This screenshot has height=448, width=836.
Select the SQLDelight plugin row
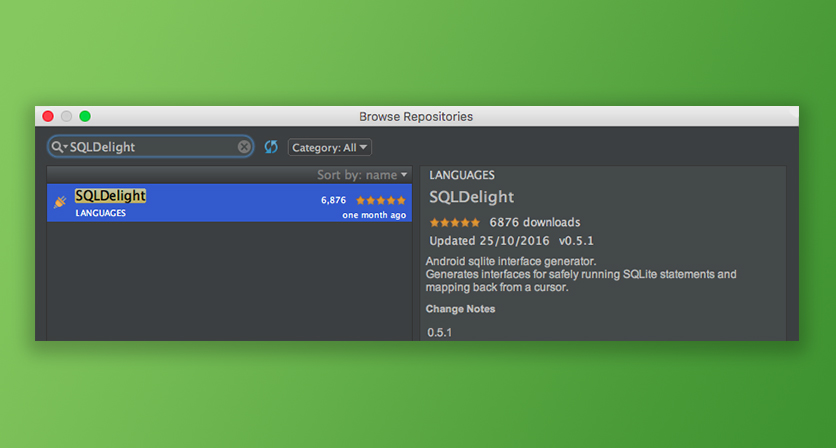coord(229,203)
